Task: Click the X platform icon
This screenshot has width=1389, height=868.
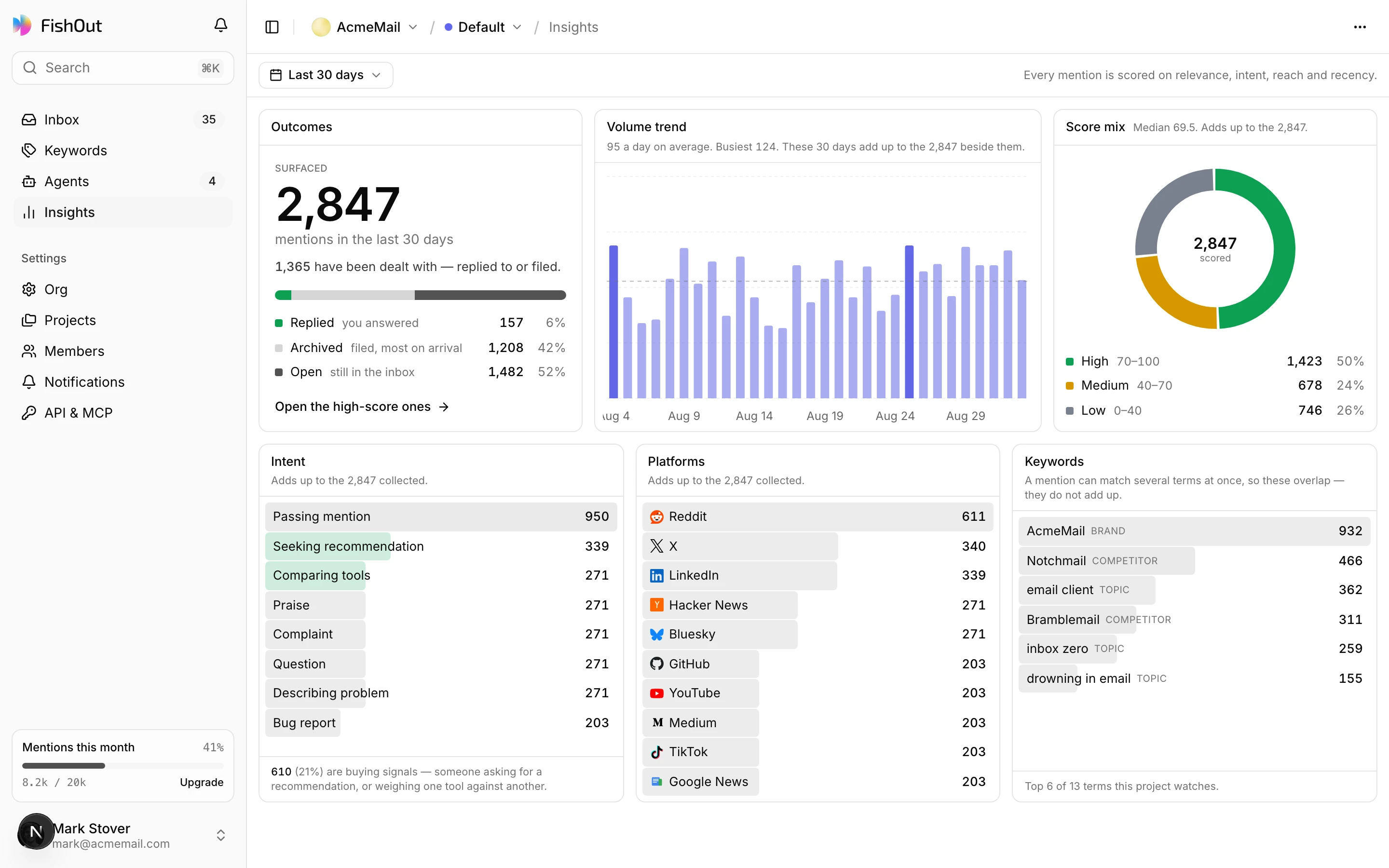Action: (656, 546)
